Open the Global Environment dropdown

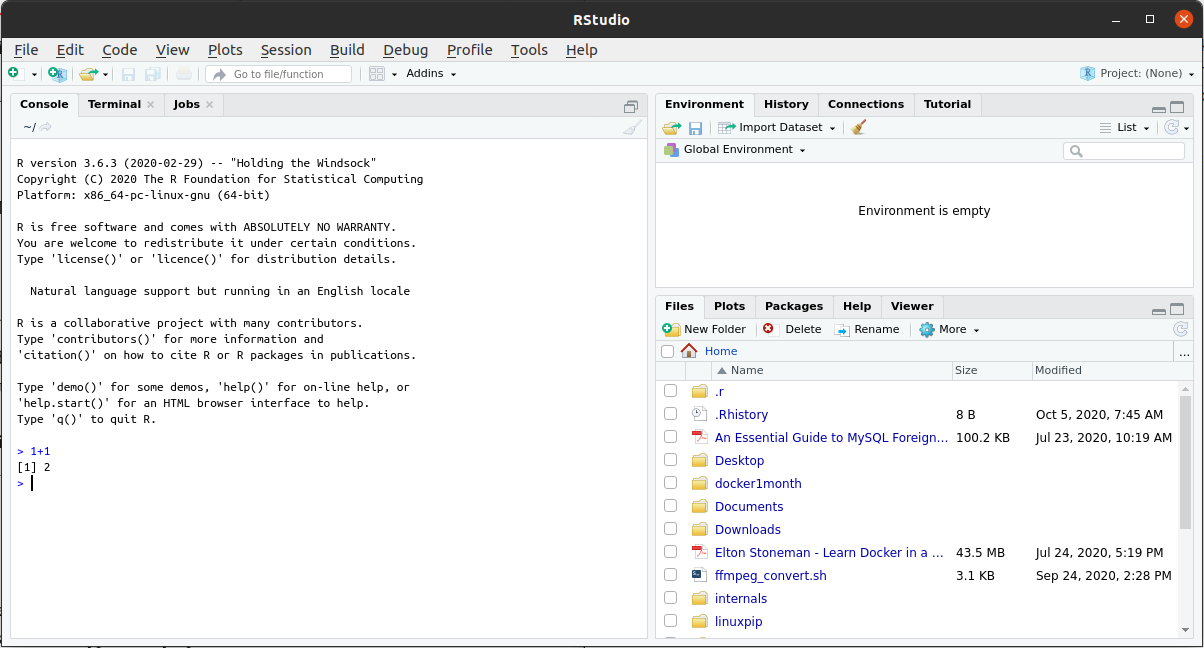pyautogui.click(x=735, y=150)
